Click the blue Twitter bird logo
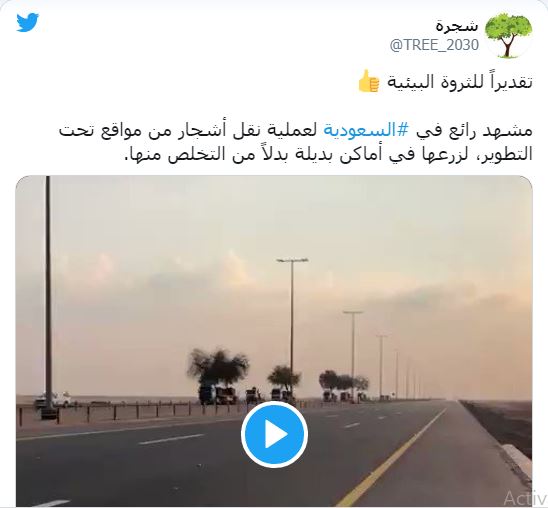The width and height of the screenshot is (548, 508). tap(28, 22)
